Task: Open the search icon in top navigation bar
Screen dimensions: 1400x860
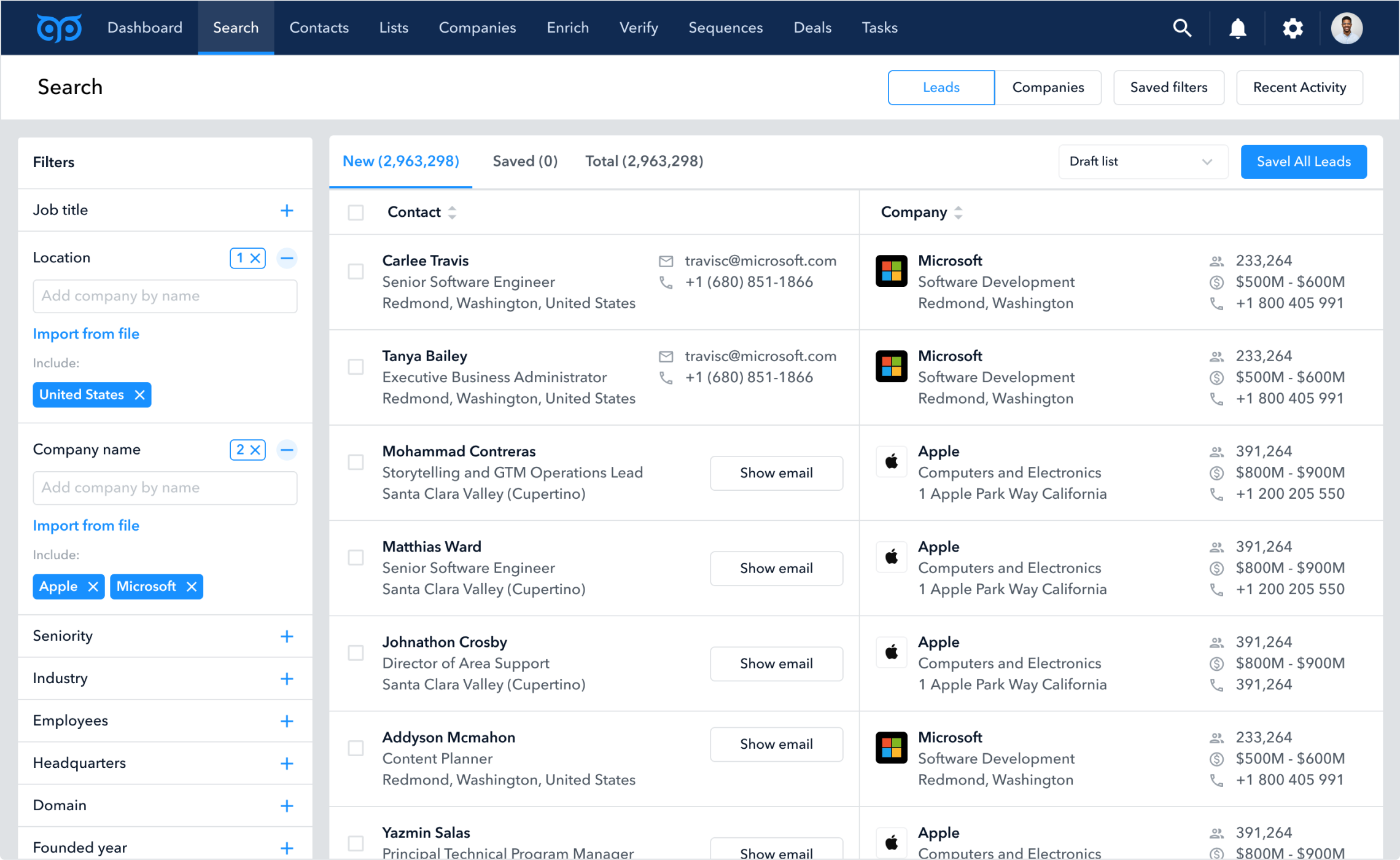Action: 1182,28
